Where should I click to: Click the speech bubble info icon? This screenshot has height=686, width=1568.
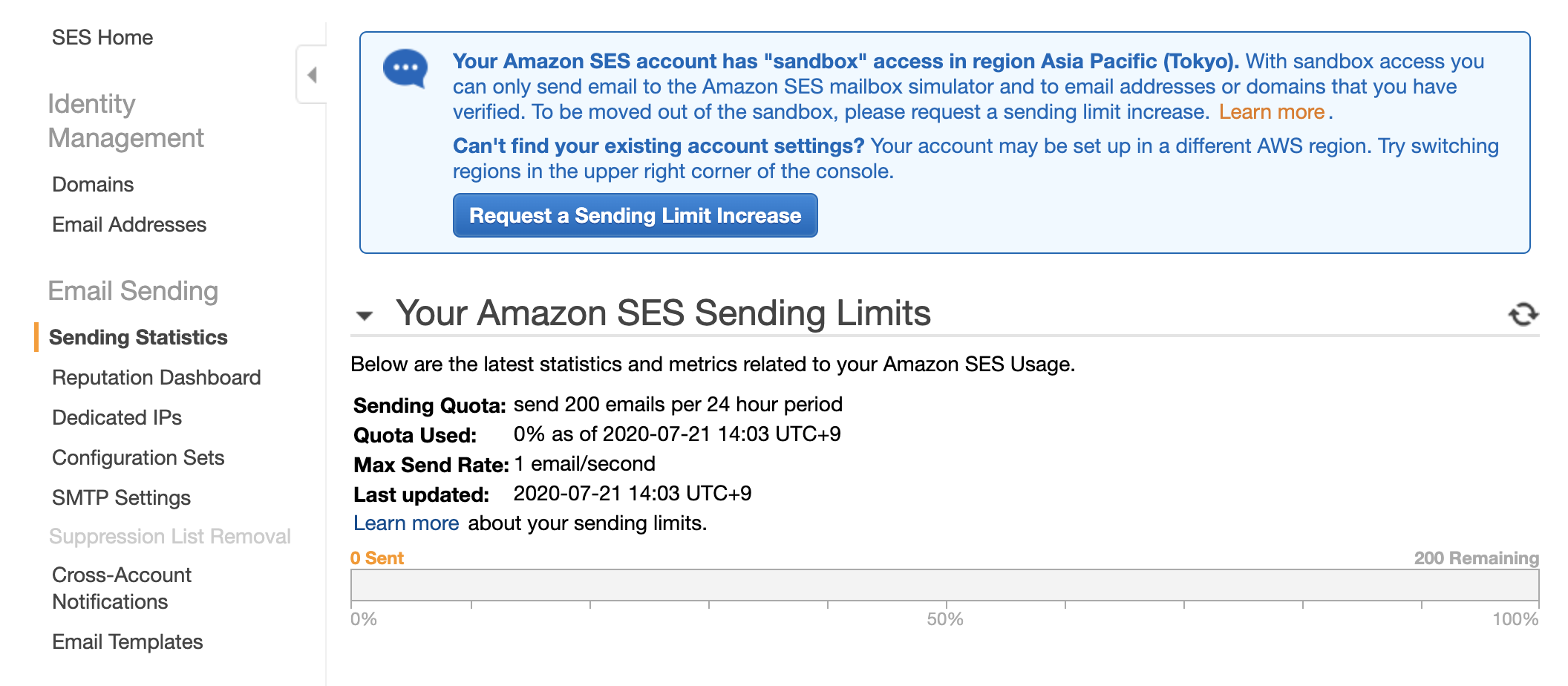pos(405,68)
